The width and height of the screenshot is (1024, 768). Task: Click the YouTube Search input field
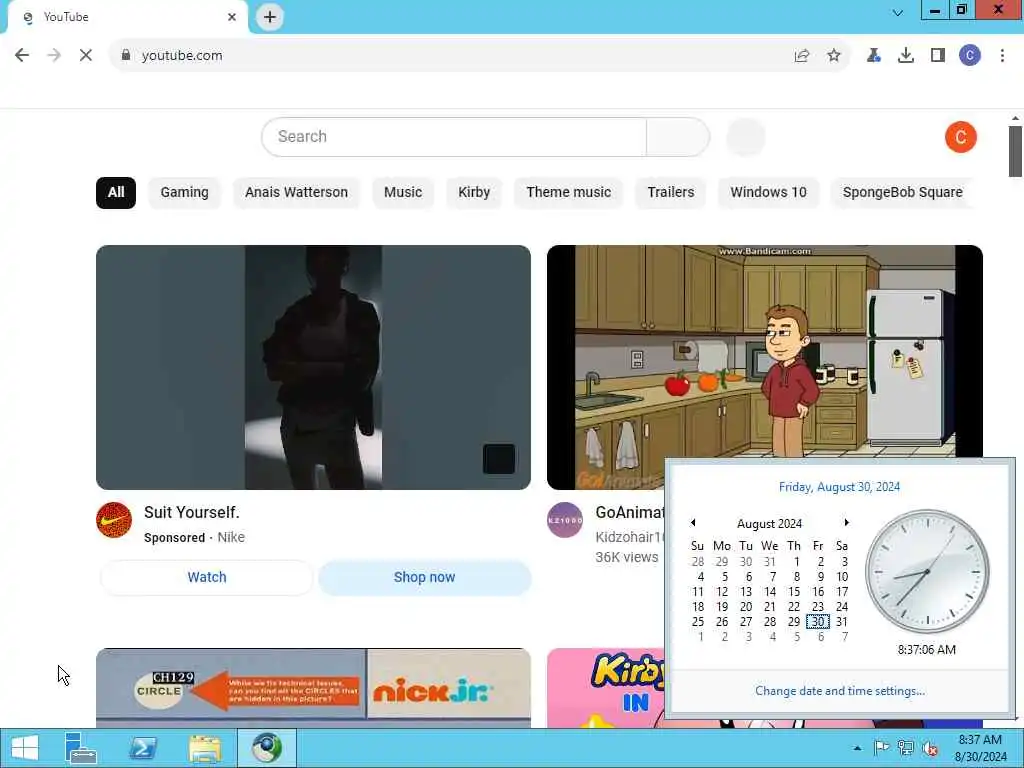click(454, 136)
